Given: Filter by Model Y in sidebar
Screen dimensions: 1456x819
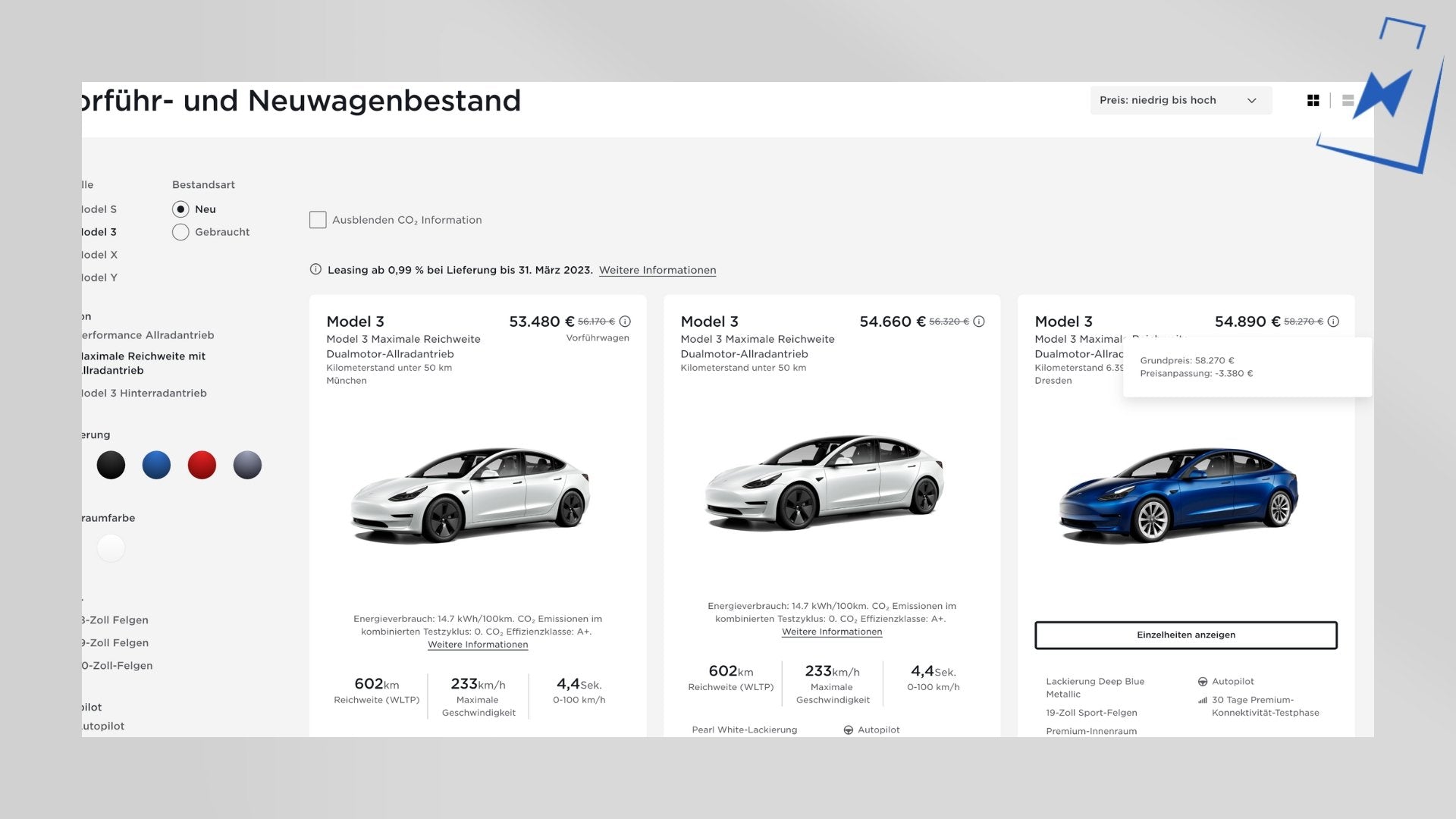Looking at the screenshot, I should (x=99, y=278).
